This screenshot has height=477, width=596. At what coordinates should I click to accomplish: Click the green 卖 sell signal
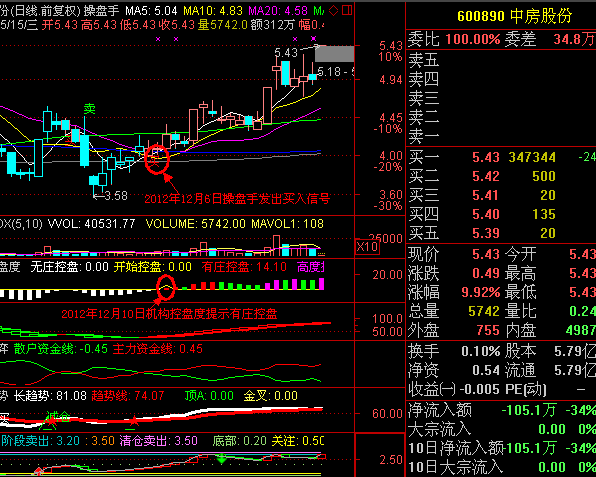click(x=90, y=109)
